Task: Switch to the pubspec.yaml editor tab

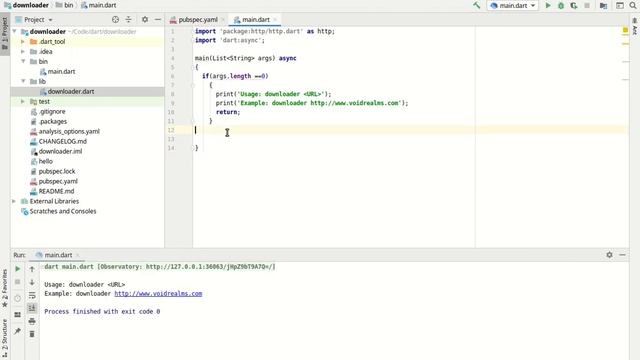Action: [198, 20]
